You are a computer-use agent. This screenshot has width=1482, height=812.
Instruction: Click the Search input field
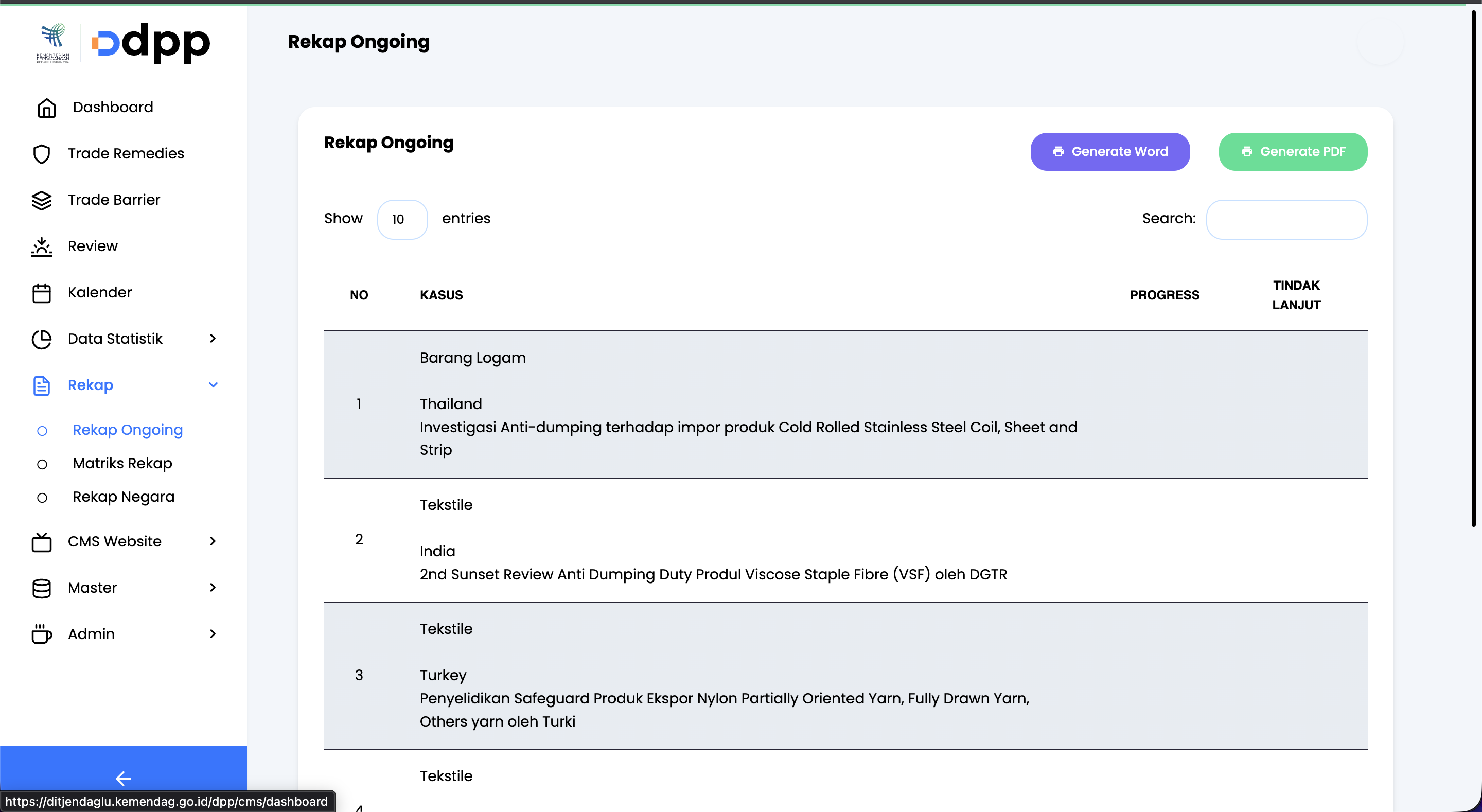[1286, 219]
